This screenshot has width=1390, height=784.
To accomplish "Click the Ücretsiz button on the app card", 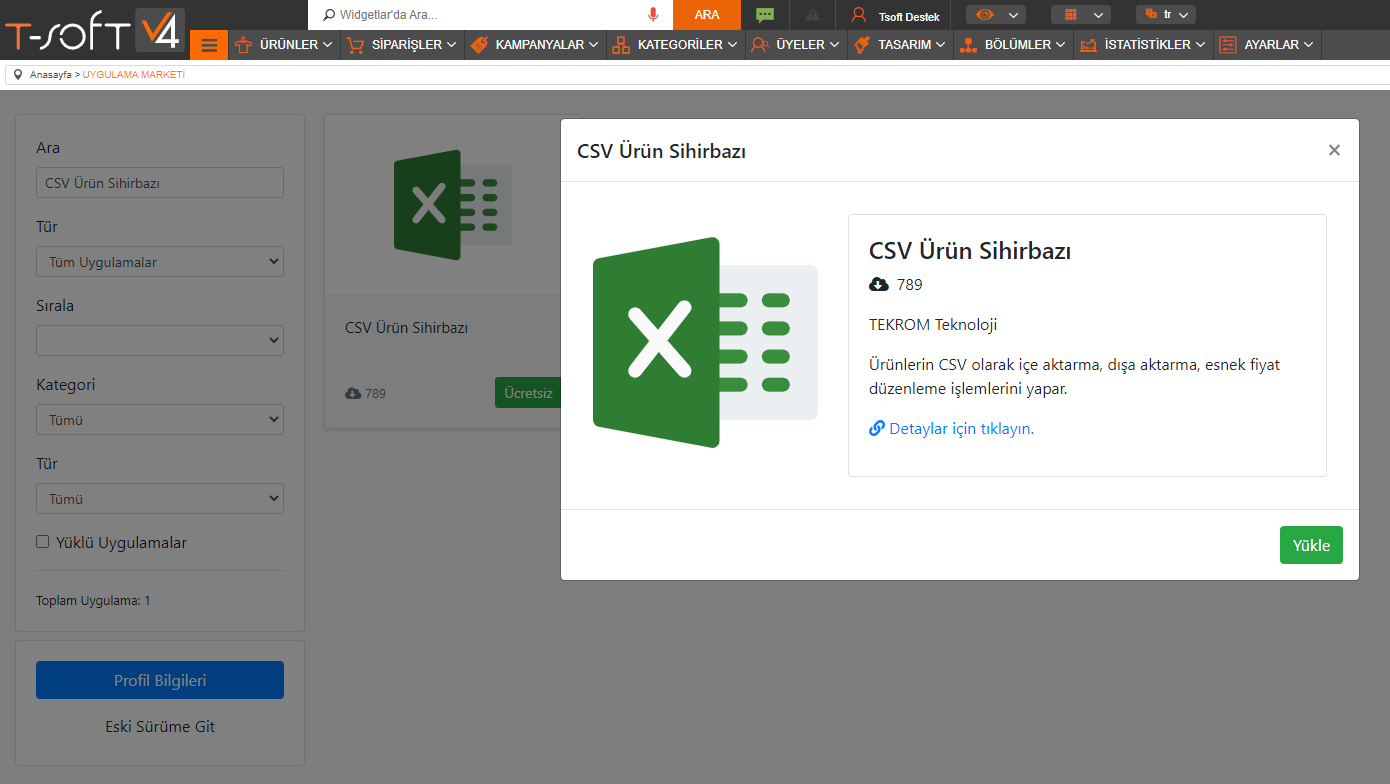I will (528, 393).
